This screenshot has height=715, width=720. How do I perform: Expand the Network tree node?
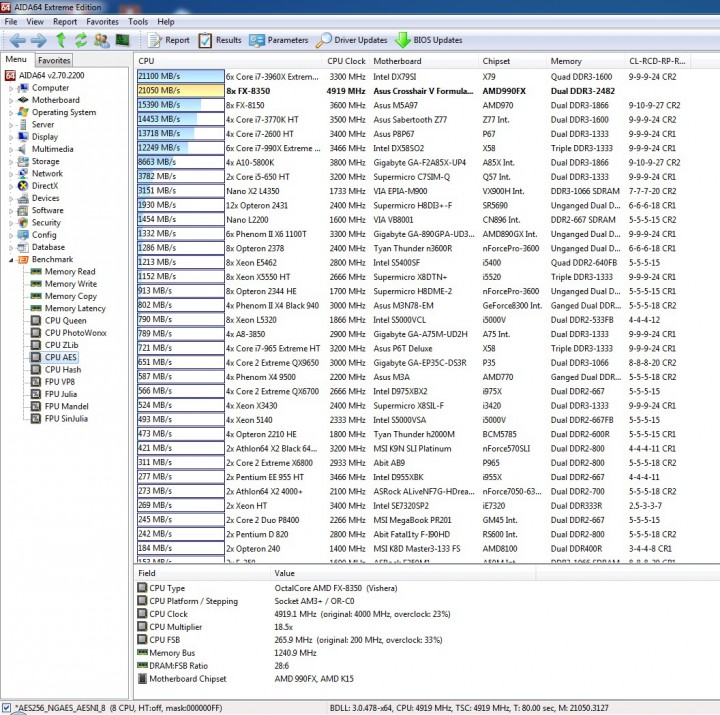pos(11,174)
